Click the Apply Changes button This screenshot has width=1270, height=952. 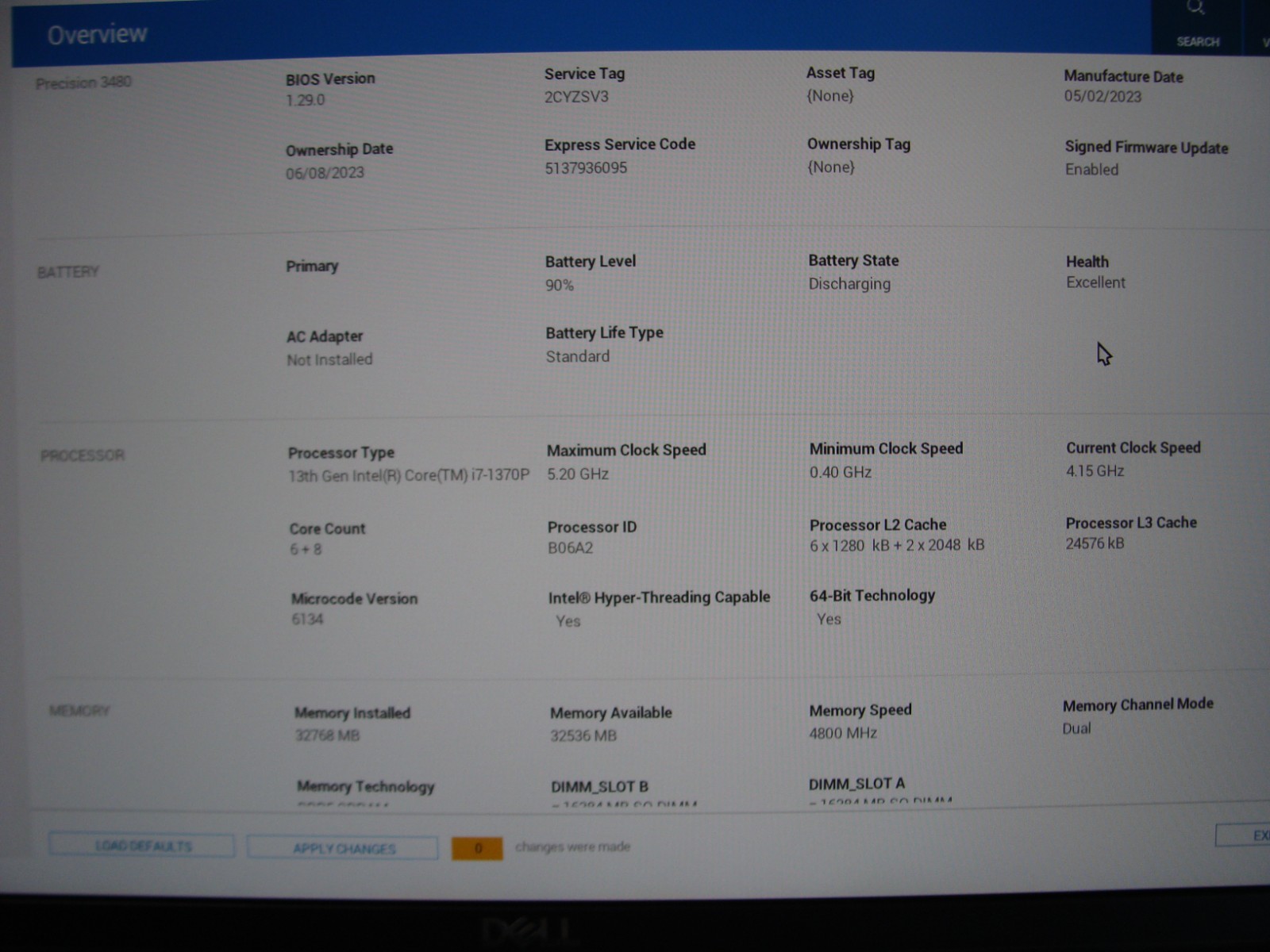pos(343,848)
